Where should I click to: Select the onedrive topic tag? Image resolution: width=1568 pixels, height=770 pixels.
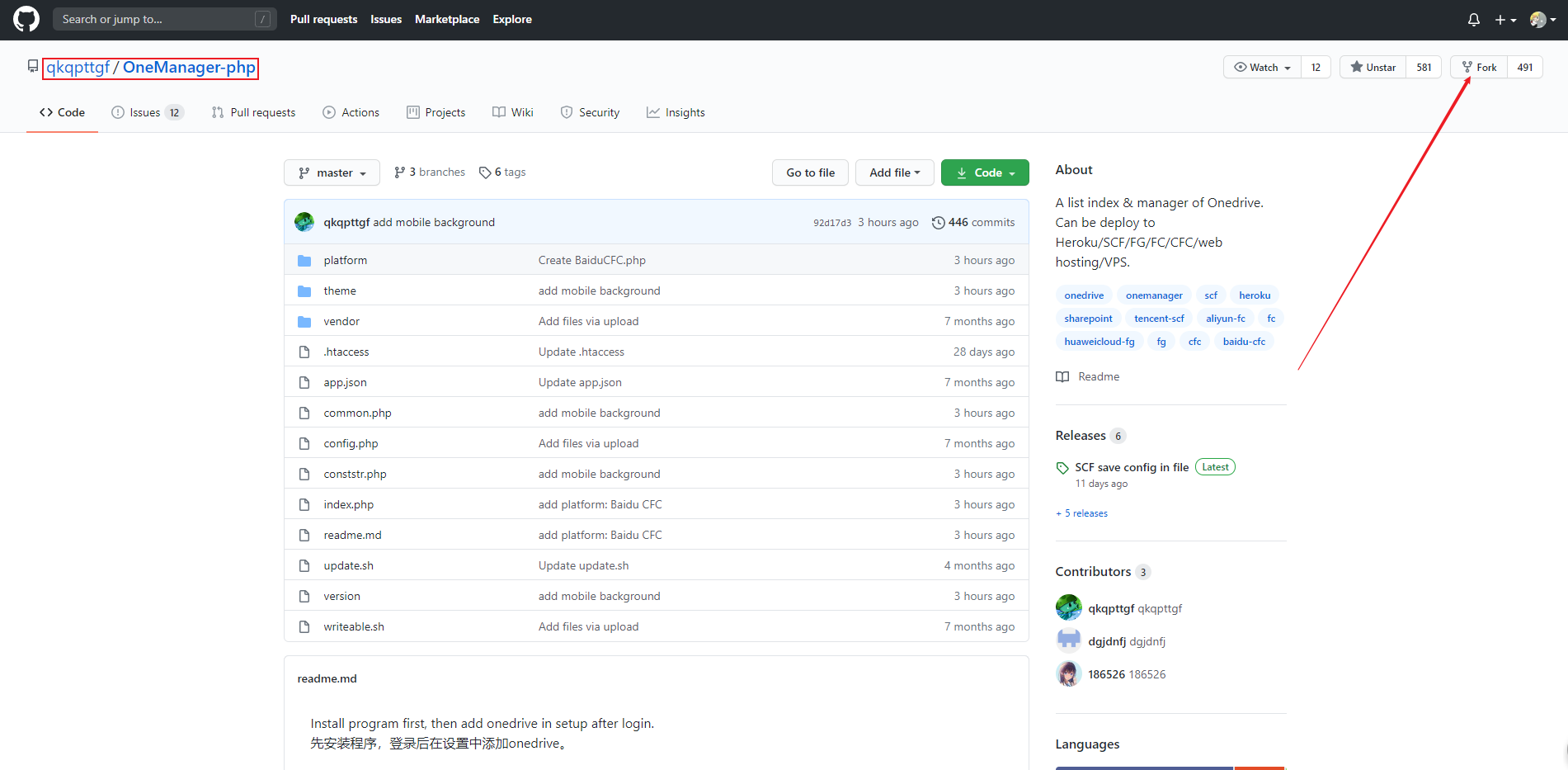point(1084,295)
